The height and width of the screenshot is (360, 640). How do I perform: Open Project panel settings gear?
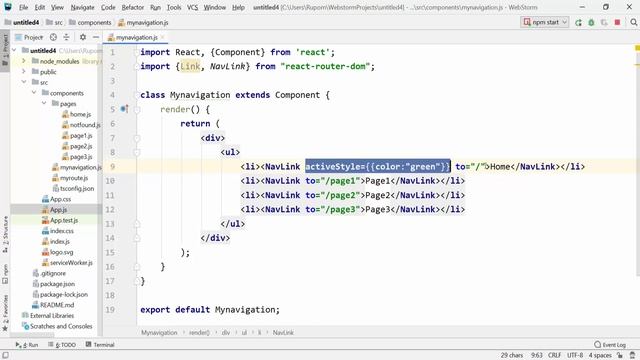(83, 37)
